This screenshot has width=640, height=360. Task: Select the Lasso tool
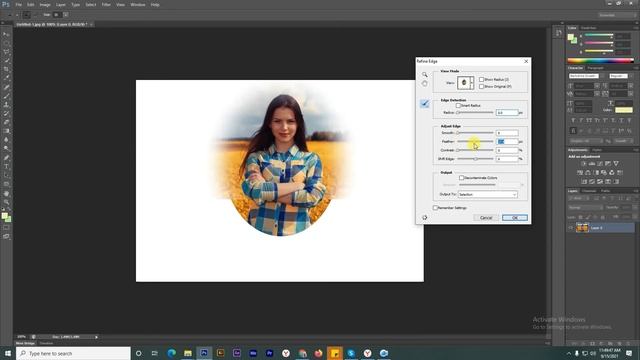pyautogui.click(x=7, y=52)
